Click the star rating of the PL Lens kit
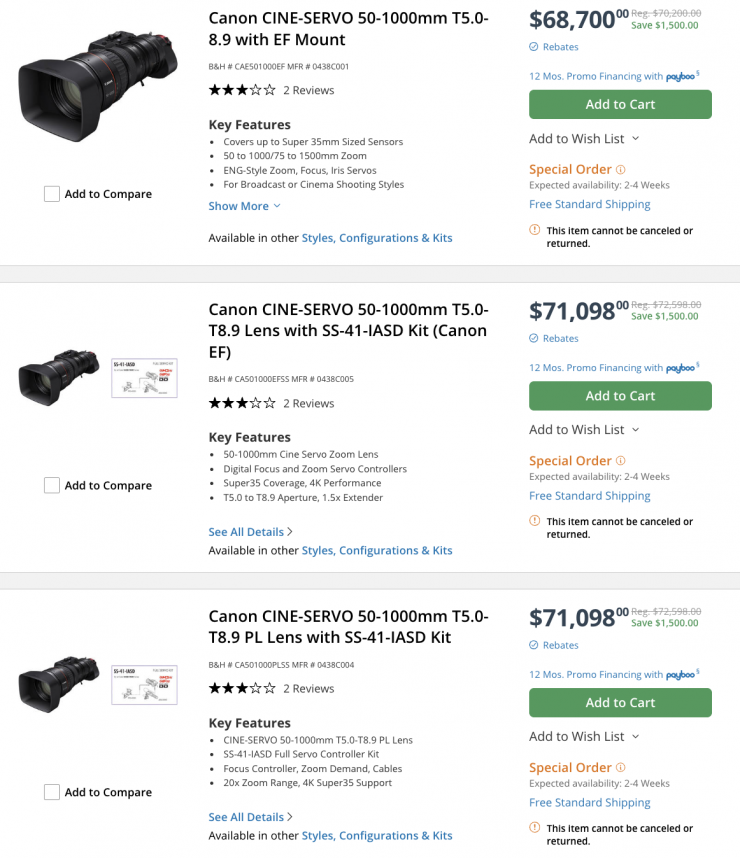The height and width of the screenshot is (858, 740). click(242, 688)
